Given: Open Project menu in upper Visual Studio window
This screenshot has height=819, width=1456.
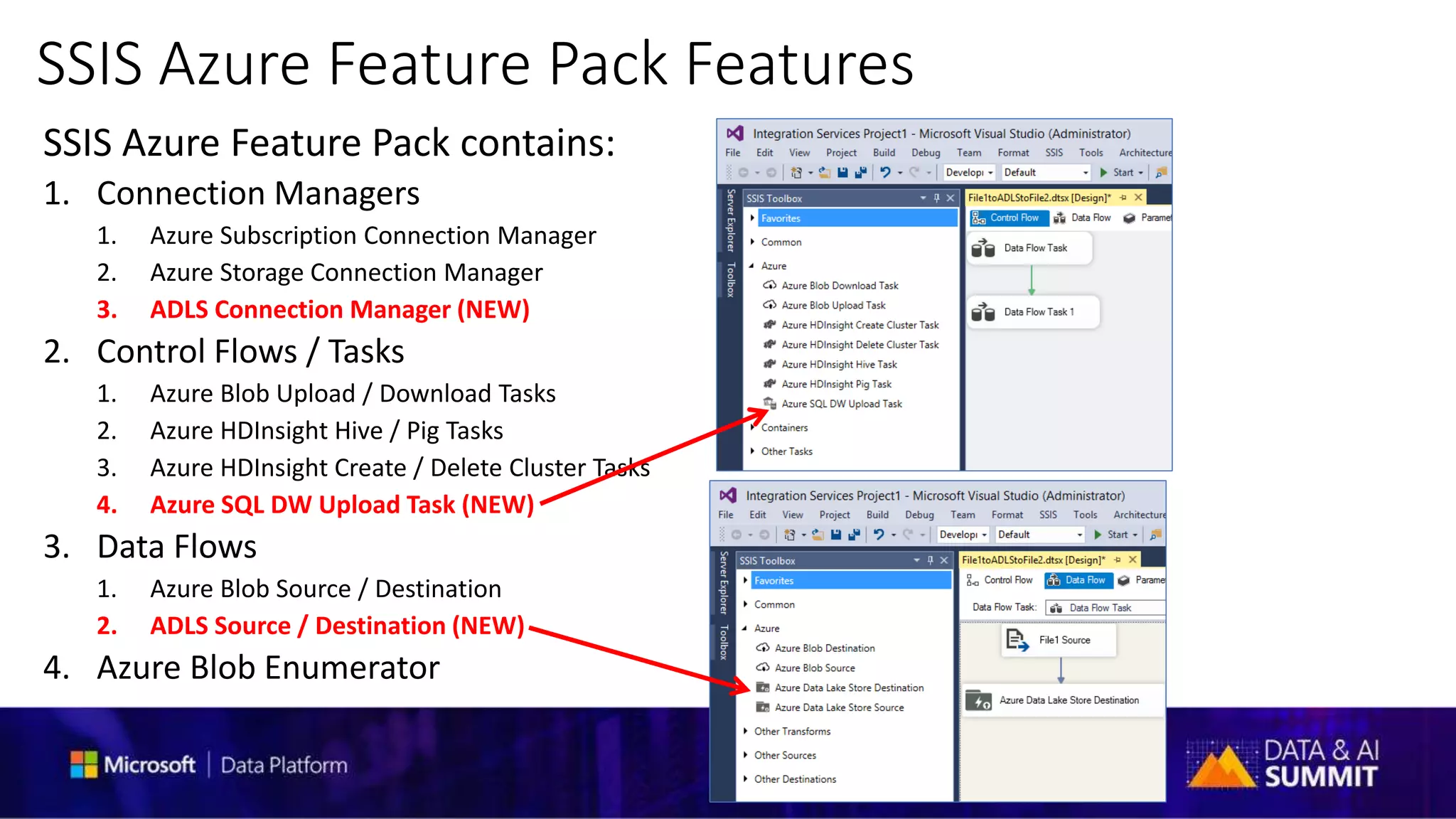Looking at the screenshot, I should point(841,153).
